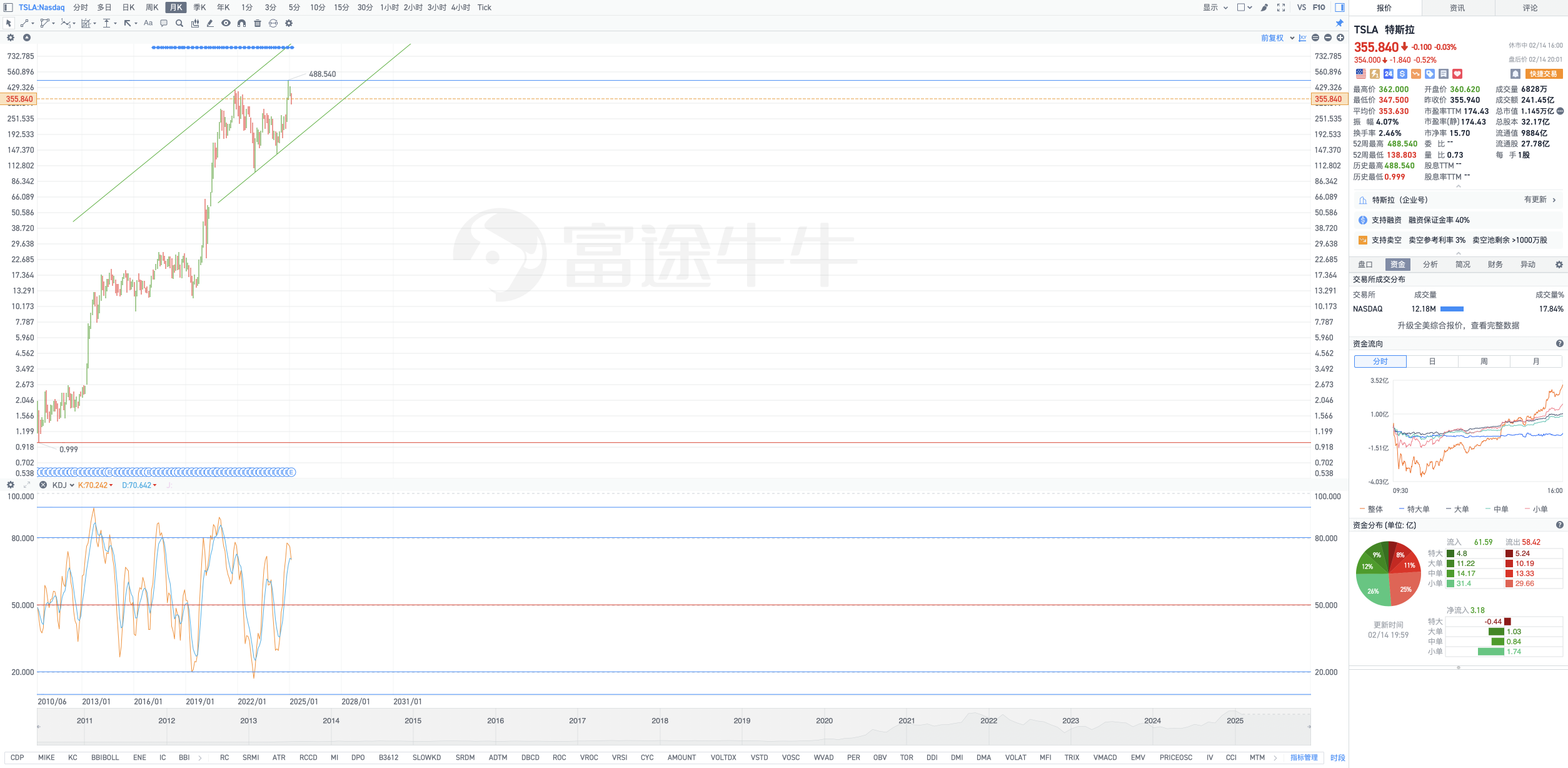Select the wave 1-3 pattern tool

click(x=65, y=23)
